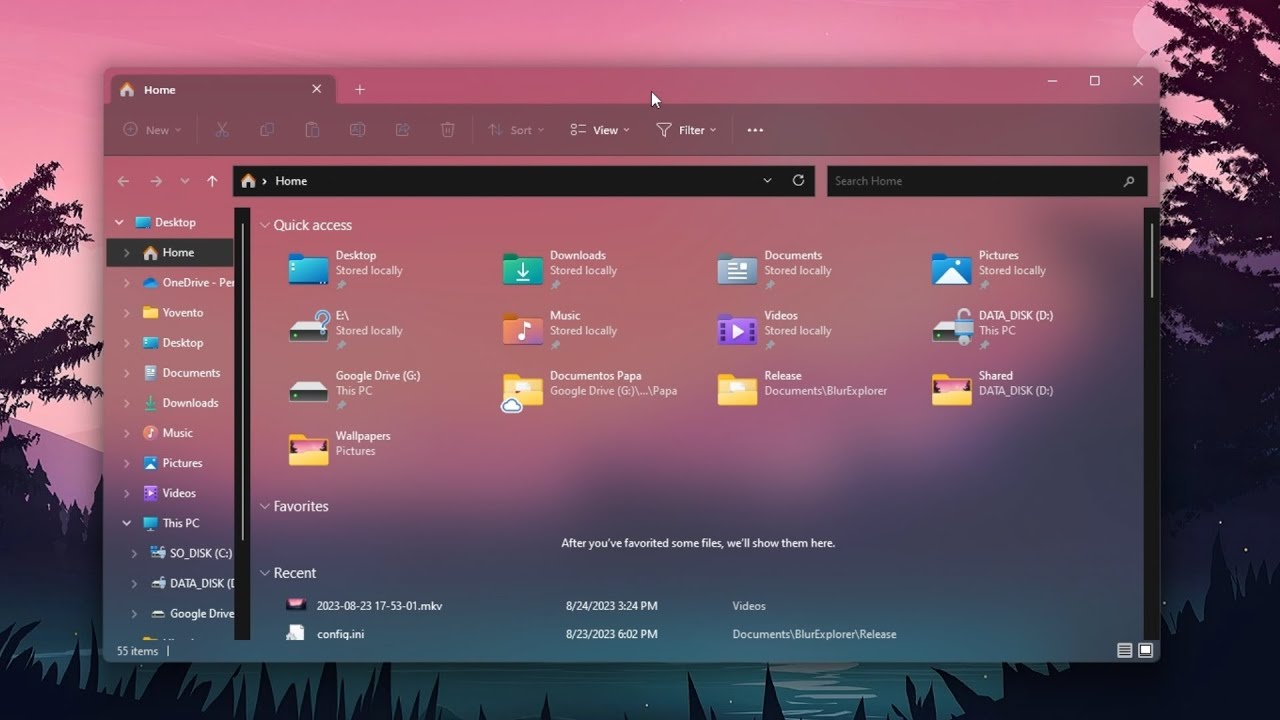1280x720 pixels.
Task: Open the Filter dropdown
Action: [686, 130]
